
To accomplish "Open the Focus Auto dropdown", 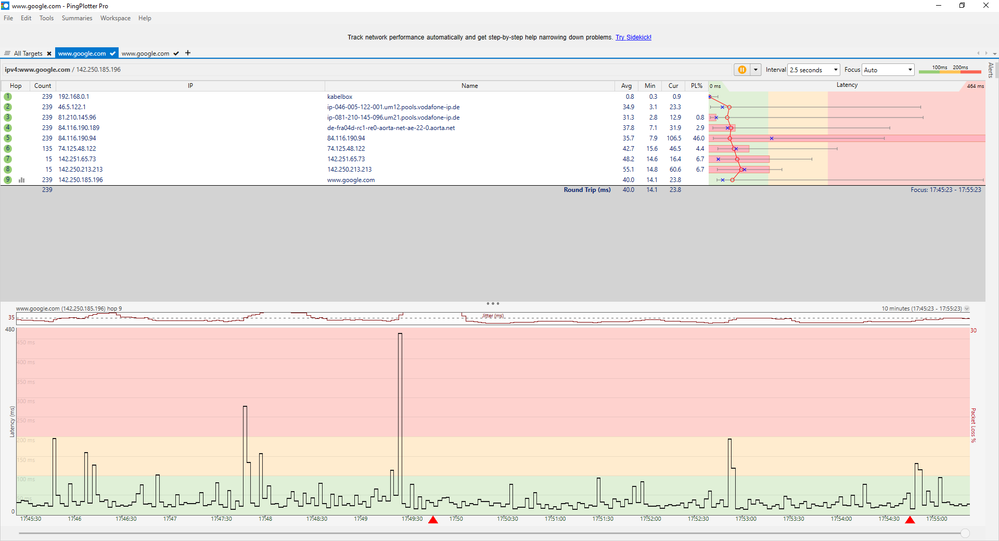I will [888, 69].
